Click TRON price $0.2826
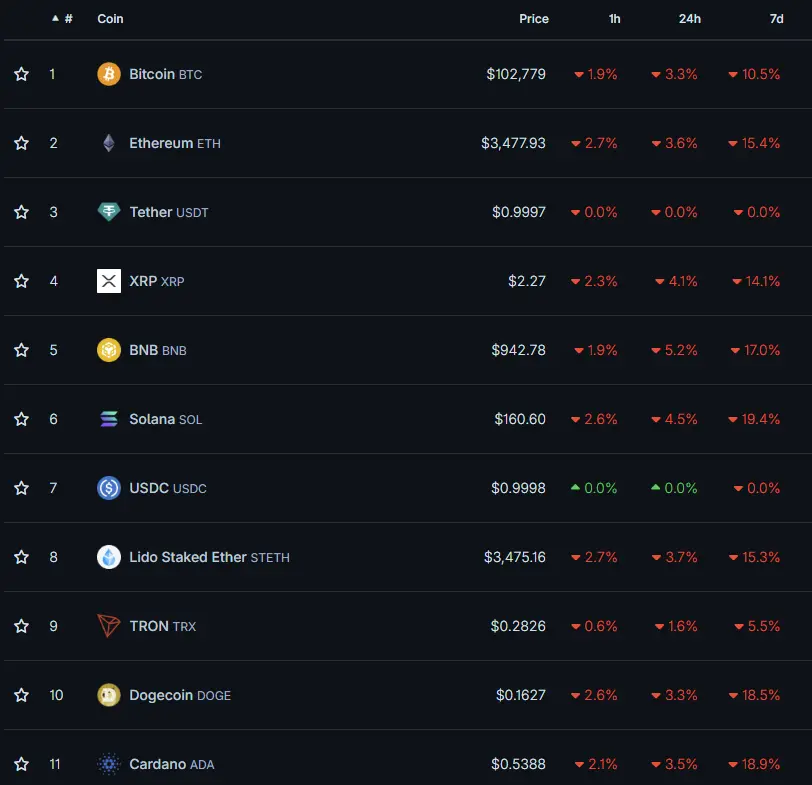 [518, 626]
